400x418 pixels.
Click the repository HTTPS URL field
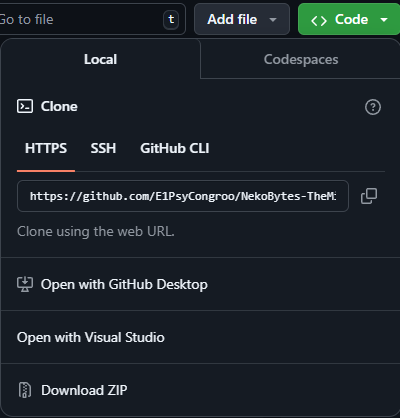click(183, 196)
